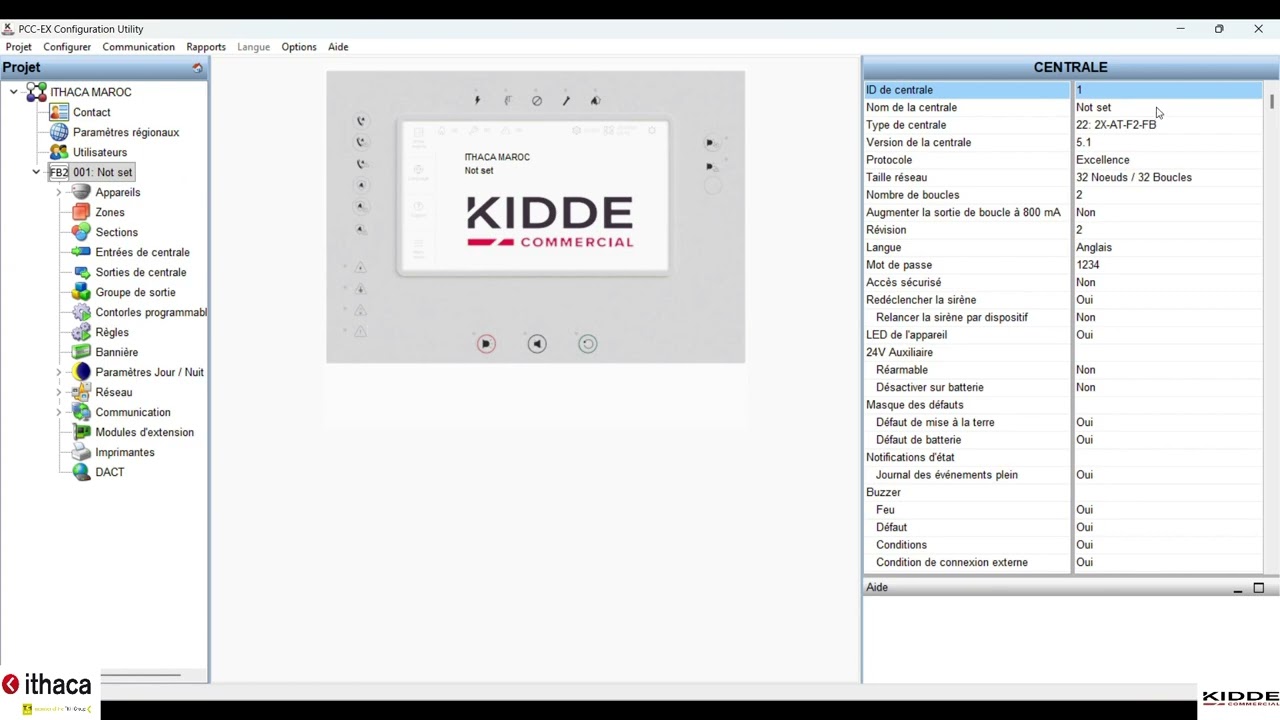The width and height of the screenshot is (1280, 720).
Task: Click the Règles icon
Action: 81,332
